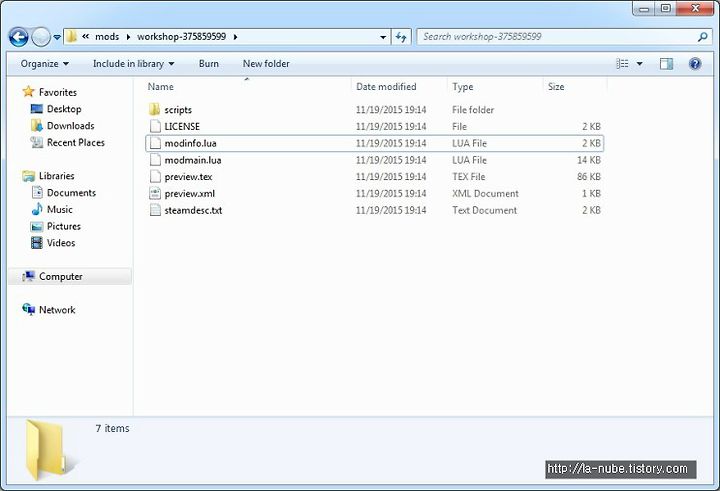Click the Recent Places icon
Image resolution: width=720 pixels, height=491 pixels.
click(x=36, y=142)
